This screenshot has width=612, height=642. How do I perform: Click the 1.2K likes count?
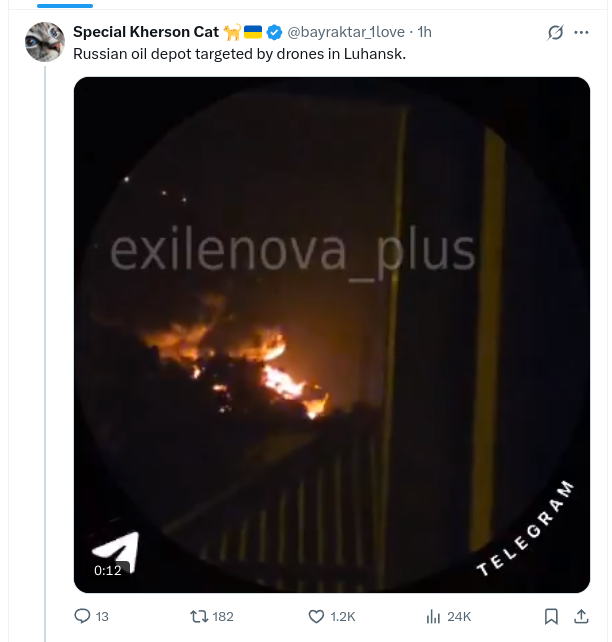[x=343, y=617]
